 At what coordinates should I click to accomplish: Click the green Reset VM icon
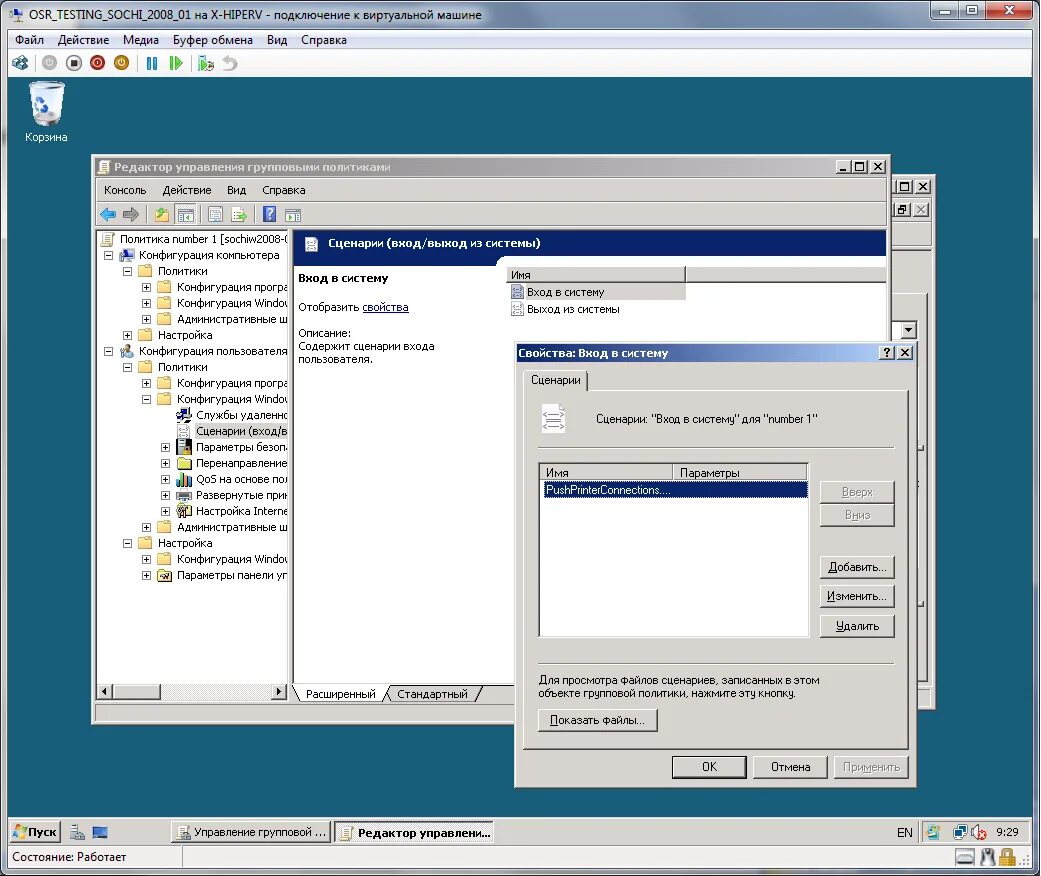(x=176, y=63)
